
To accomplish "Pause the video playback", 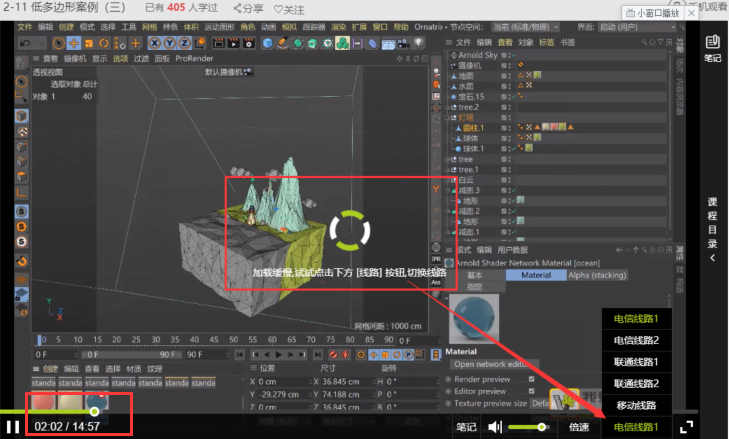I will click(12, 427).
